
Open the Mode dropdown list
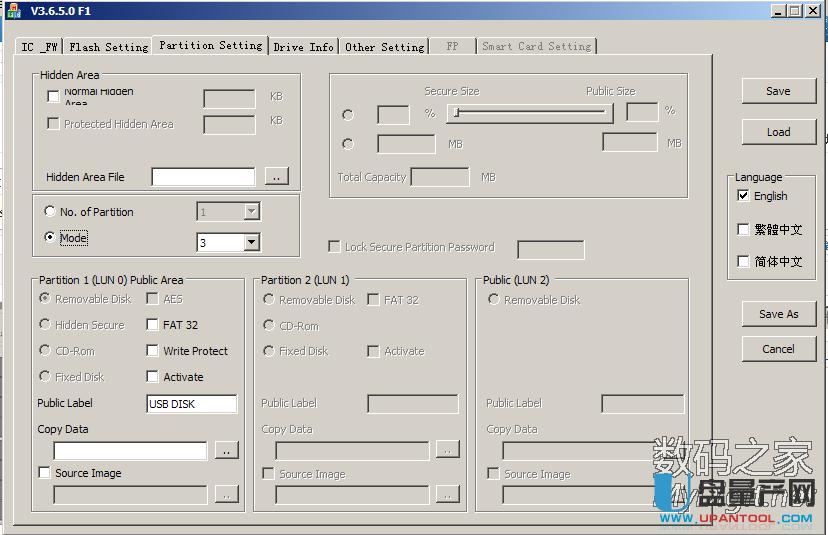coord(251,242)
